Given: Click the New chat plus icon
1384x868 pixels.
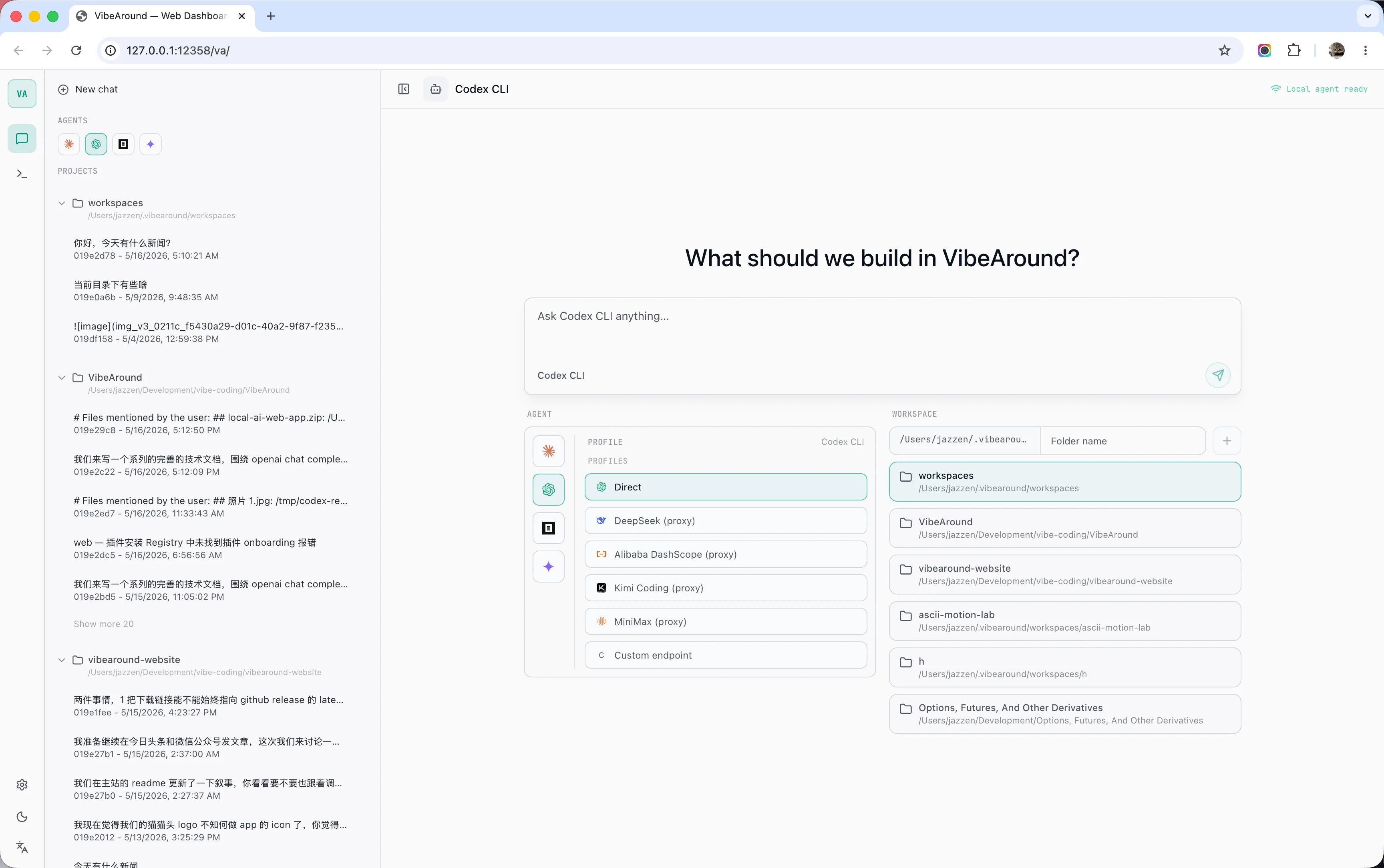Looking at the screenshot, I should click(63, 90).
